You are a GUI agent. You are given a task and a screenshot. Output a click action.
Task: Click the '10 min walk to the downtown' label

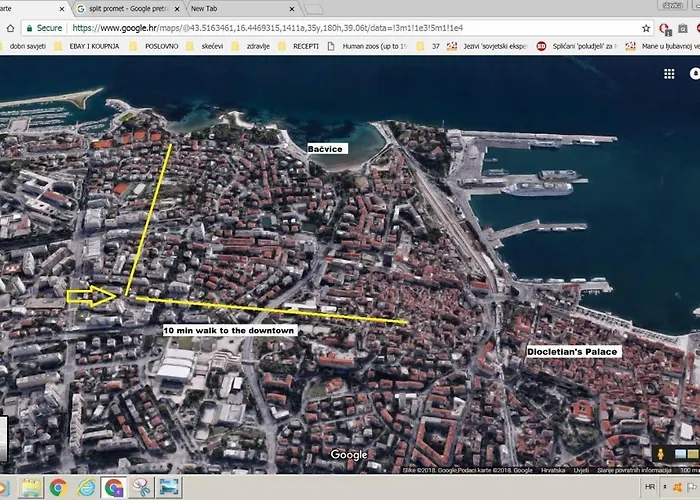pos(229,331)
